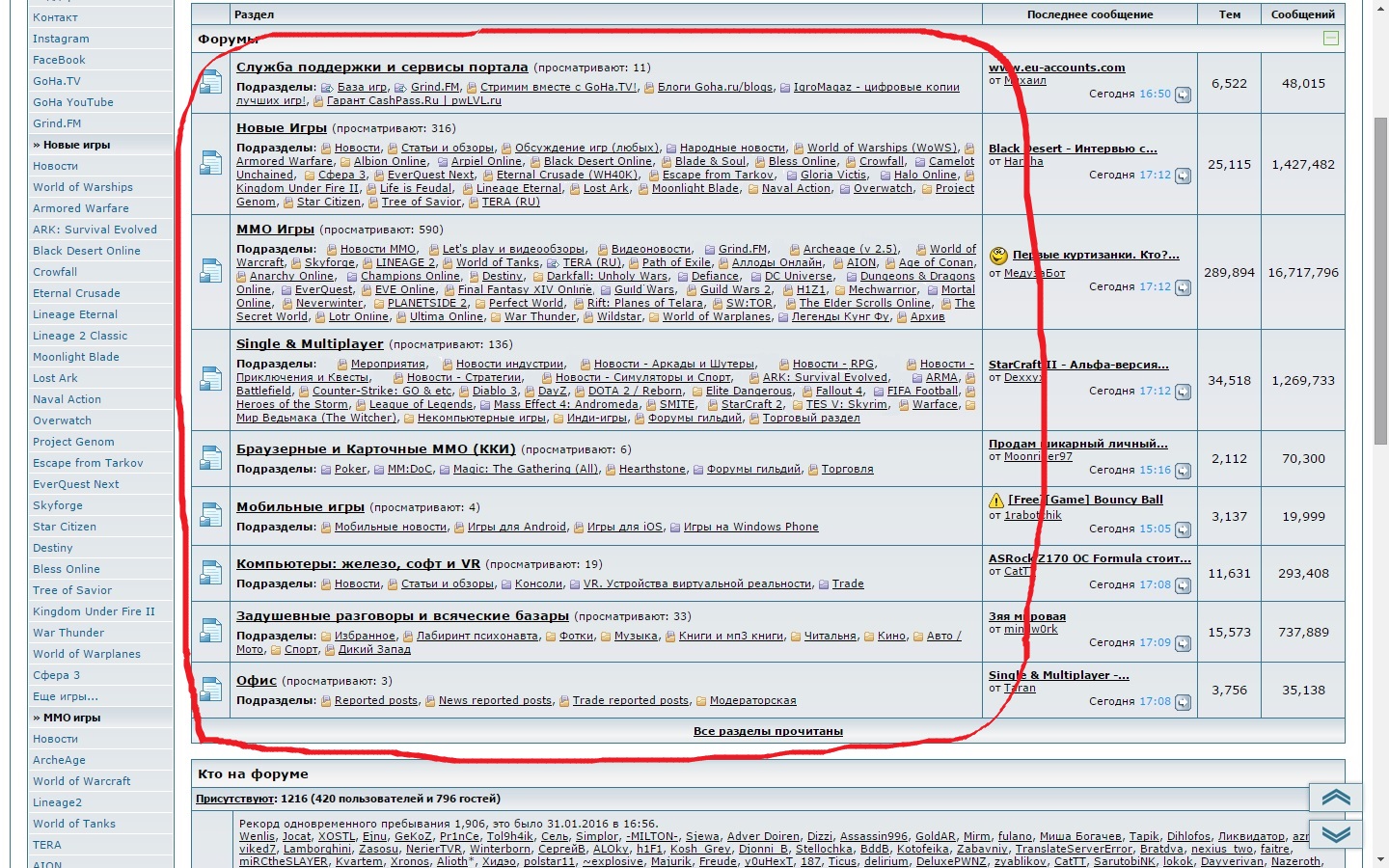Go to last post in Компьютеры row
1389x868 pixels.
[x=1183, y=585]
